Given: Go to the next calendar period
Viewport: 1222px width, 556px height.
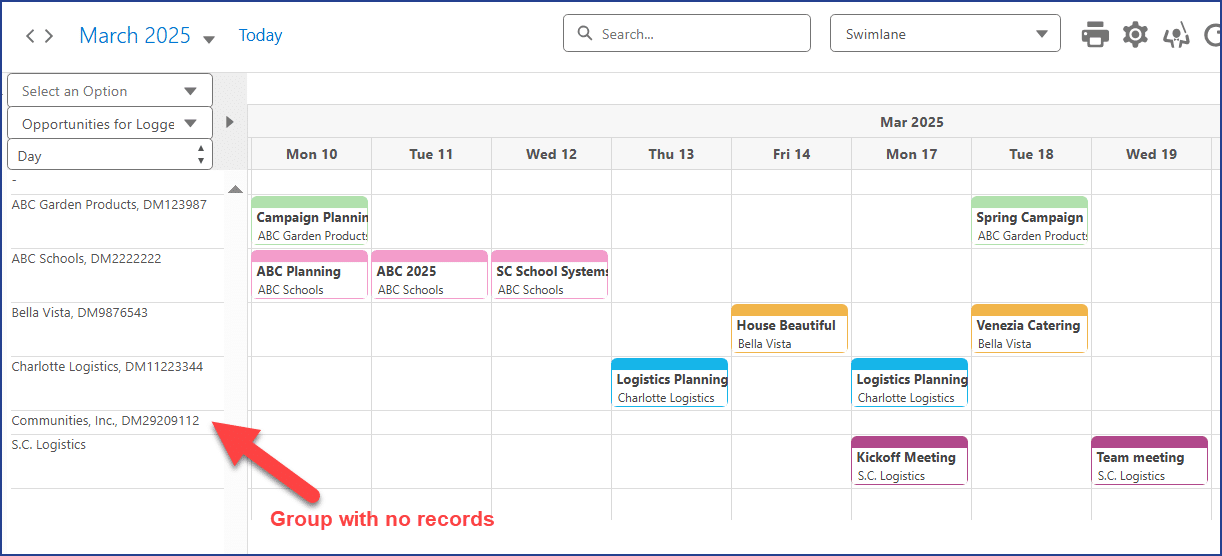Looking at the screenshot, I should (48, 36).
